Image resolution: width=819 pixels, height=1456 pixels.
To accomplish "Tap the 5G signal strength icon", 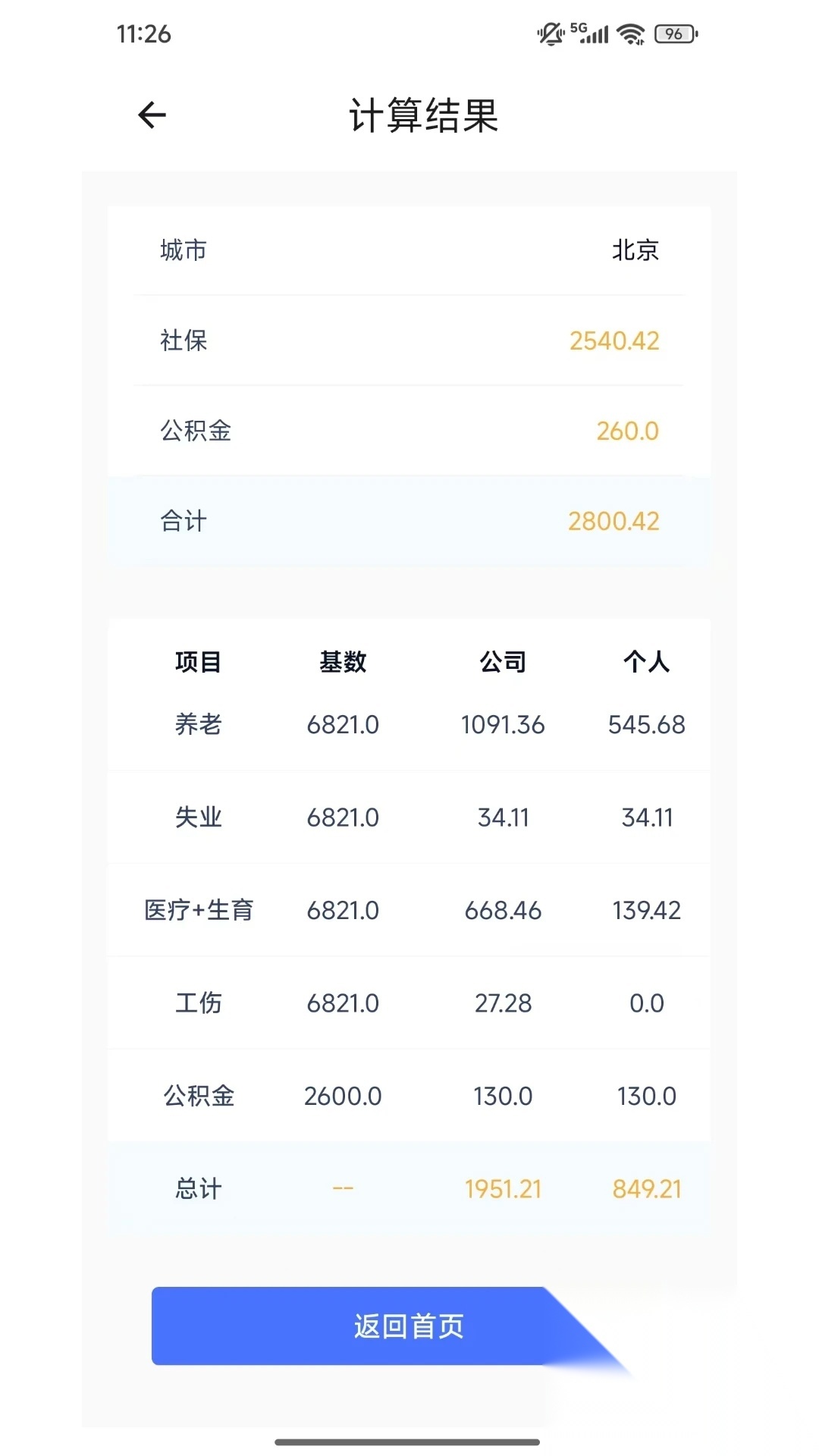I will [590, 33].
